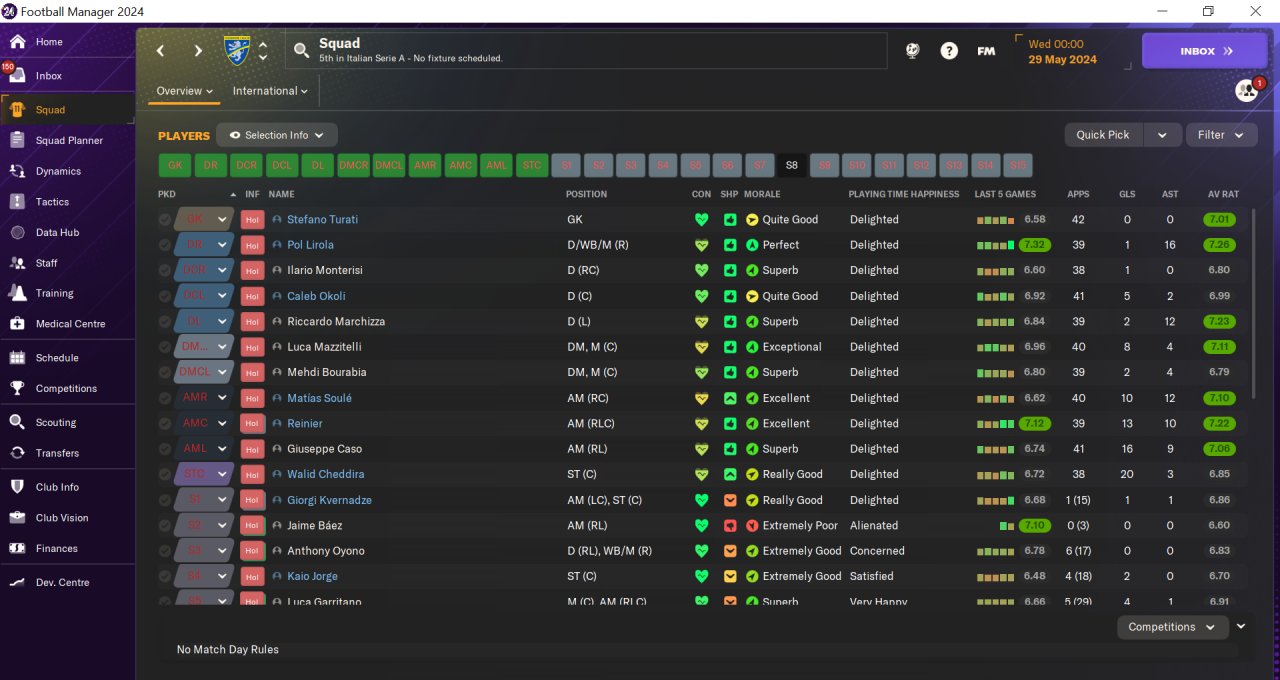Click the Quick Pick button
1280x680 pixels.
click(x=1104, y=135)
